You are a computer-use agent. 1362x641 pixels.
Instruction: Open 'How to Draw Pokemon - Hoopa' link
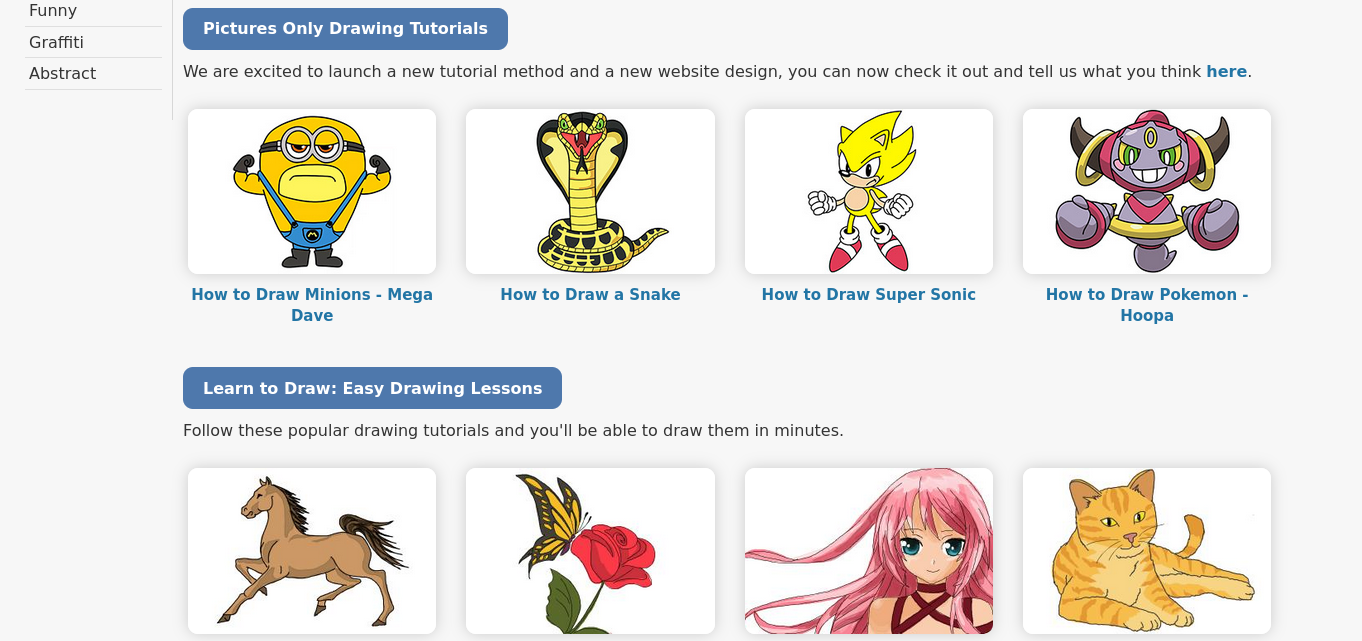(1147, 305)
